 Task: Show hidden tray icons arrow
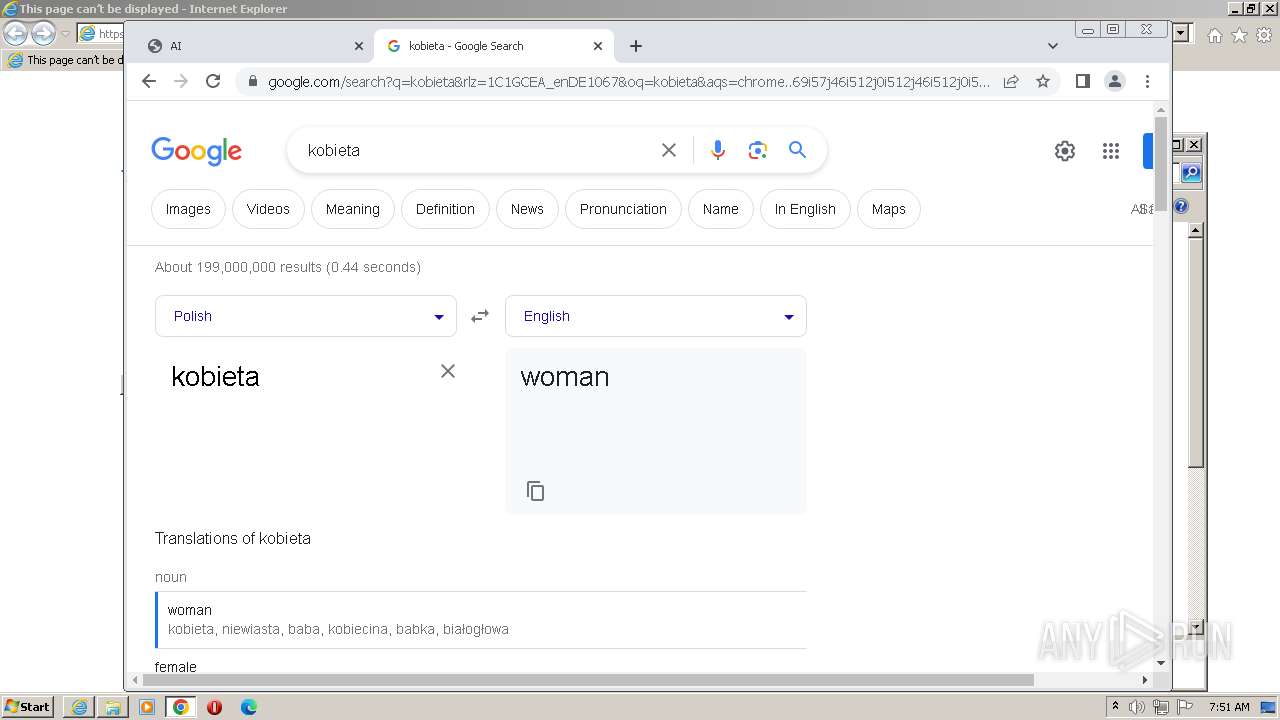coord(1115,706)
